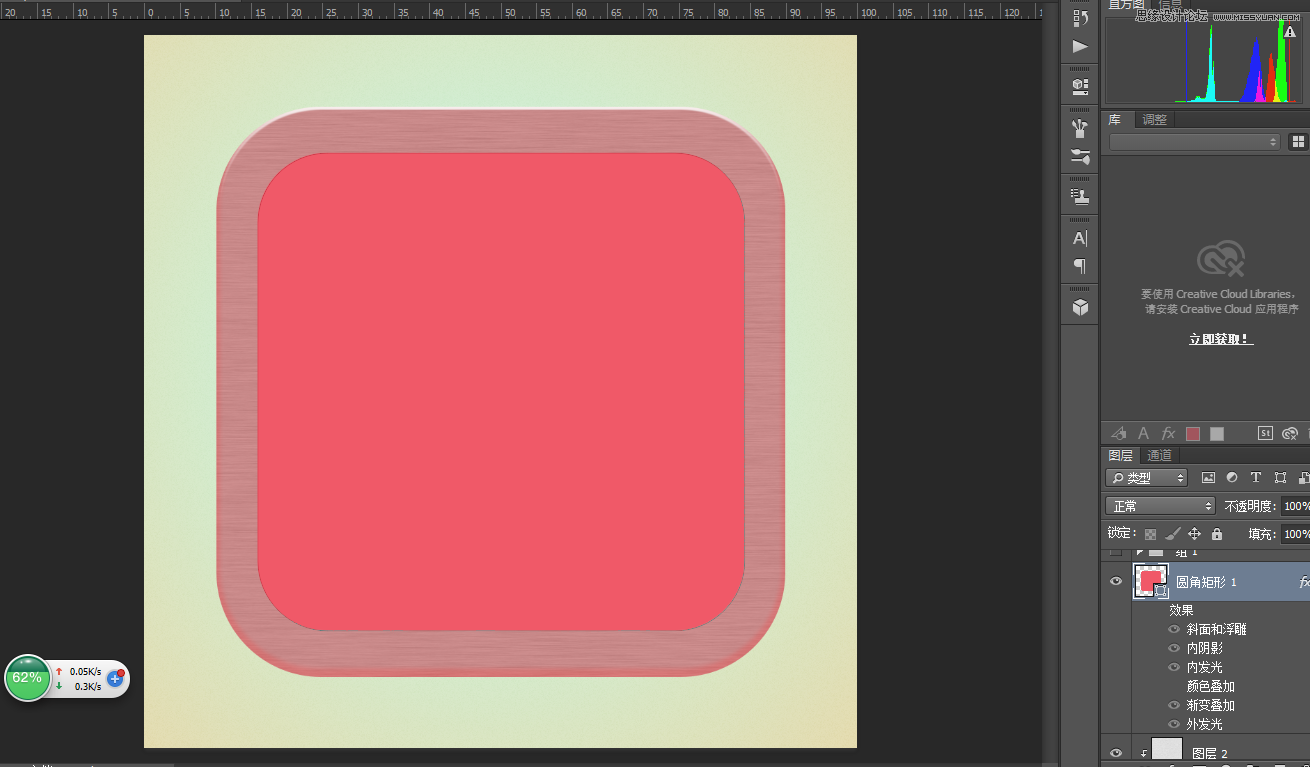Toggle visibility of 图层 2

click(1116, 753)
